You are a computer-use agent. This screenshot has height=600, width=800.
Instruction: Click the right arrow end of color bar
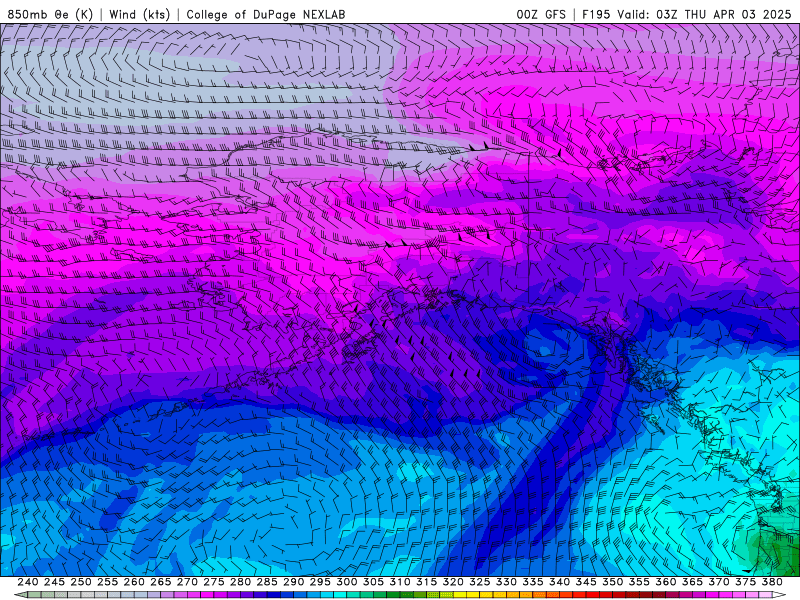click(779, 595)
